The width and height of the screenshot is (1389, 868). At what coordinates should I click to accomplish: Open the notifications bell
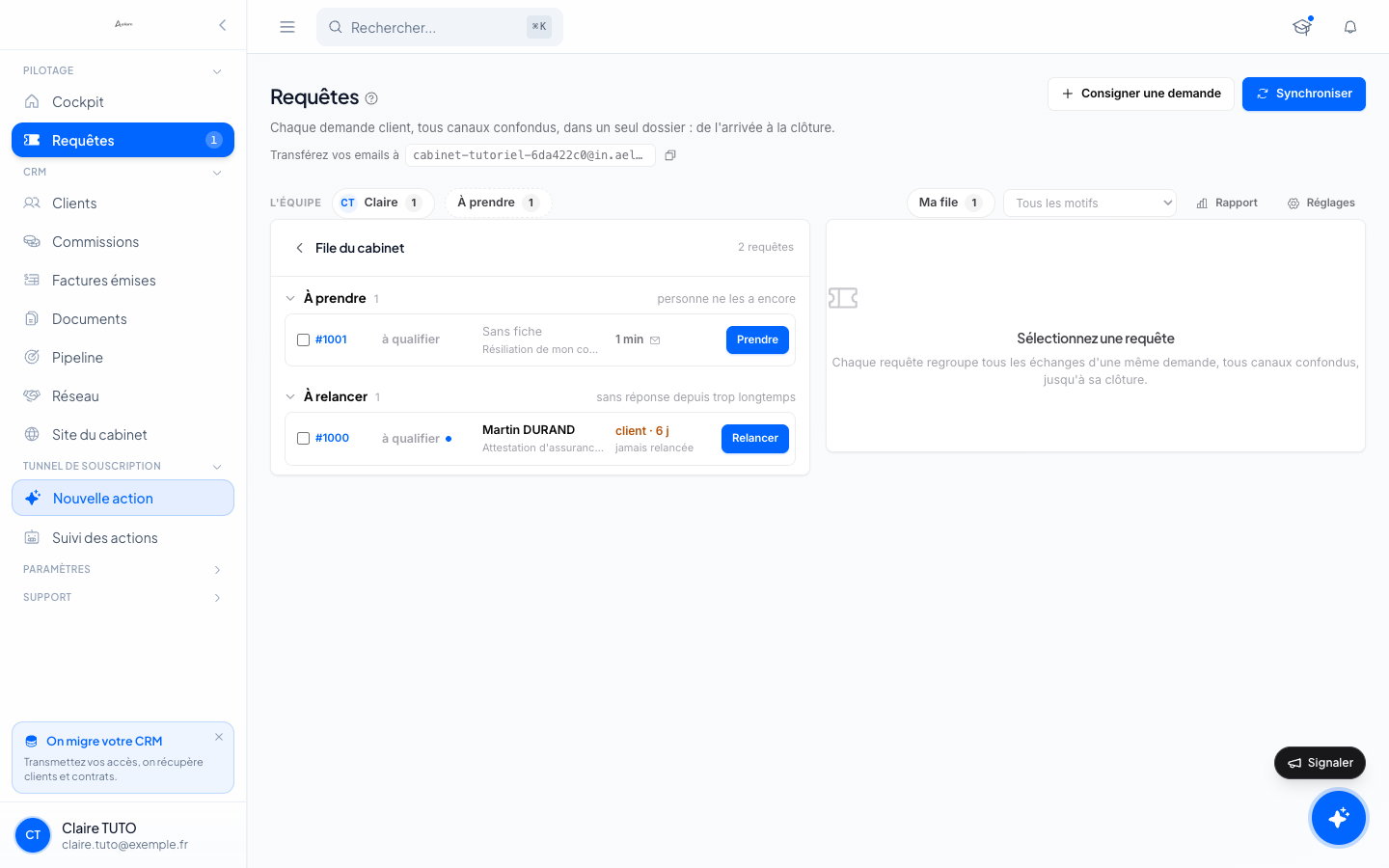[x=1350, y=27]
